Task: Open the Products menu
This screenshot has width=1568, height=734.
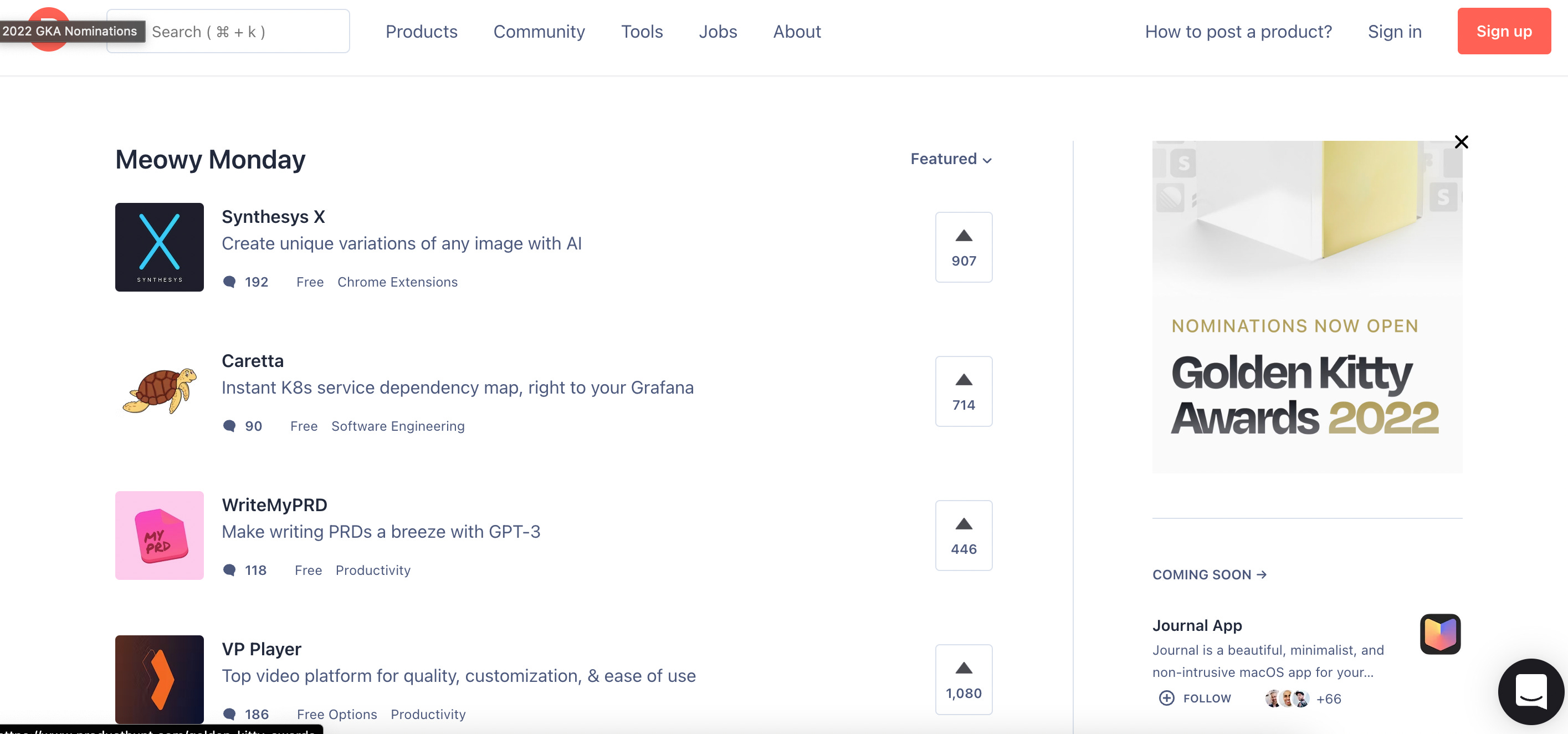Action: [421, 32]
